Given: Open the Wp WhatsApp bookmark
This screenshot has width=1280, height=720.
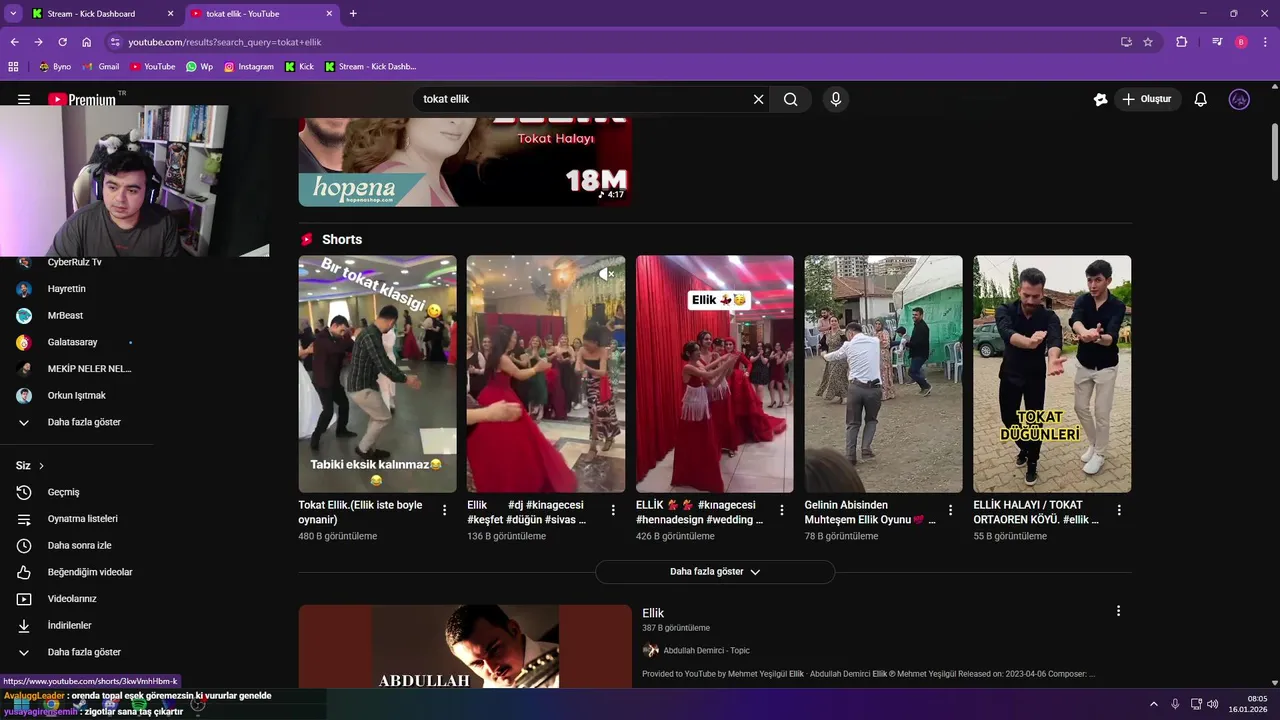Looking at the screenshot, I should click(199, 66).
